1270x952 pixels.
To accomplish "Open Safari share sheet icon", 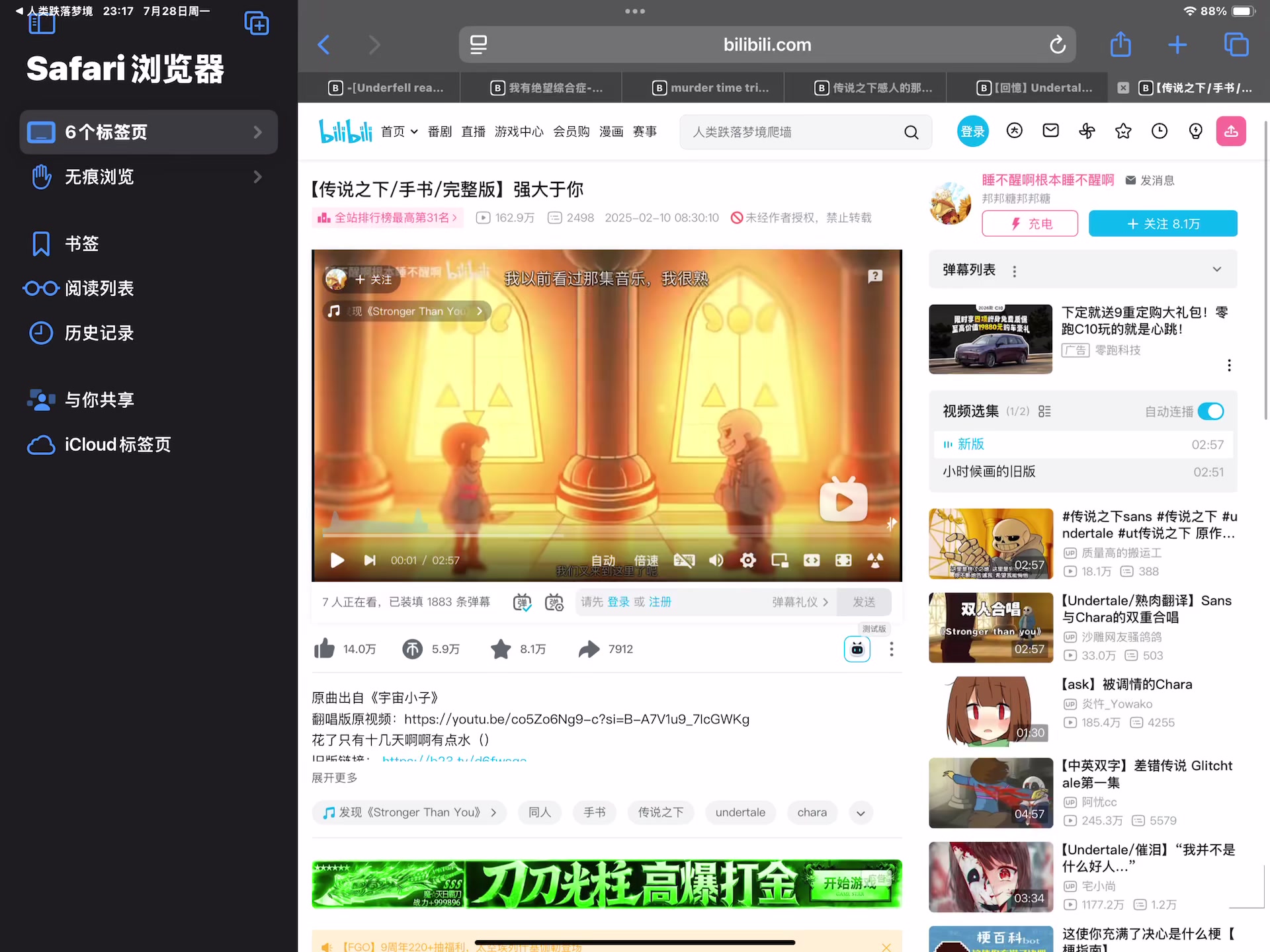I will click(1121, 44).
